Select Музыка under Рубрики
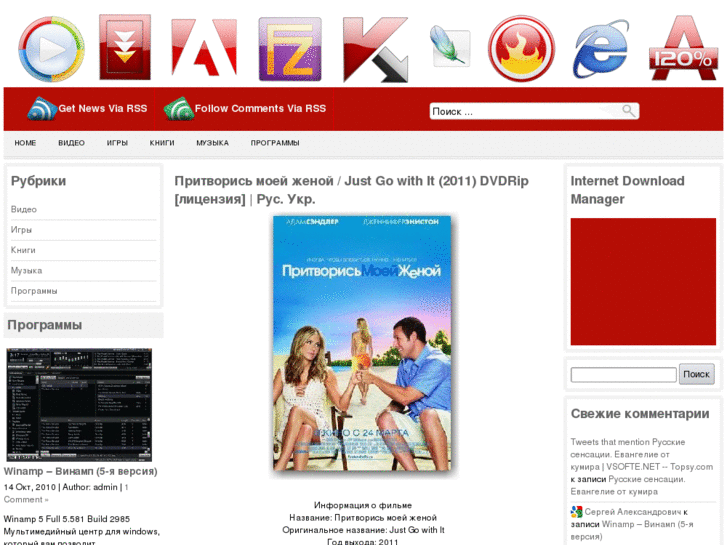Image resolution: width=727 pixels, height=545 pixels. (26, 271)
